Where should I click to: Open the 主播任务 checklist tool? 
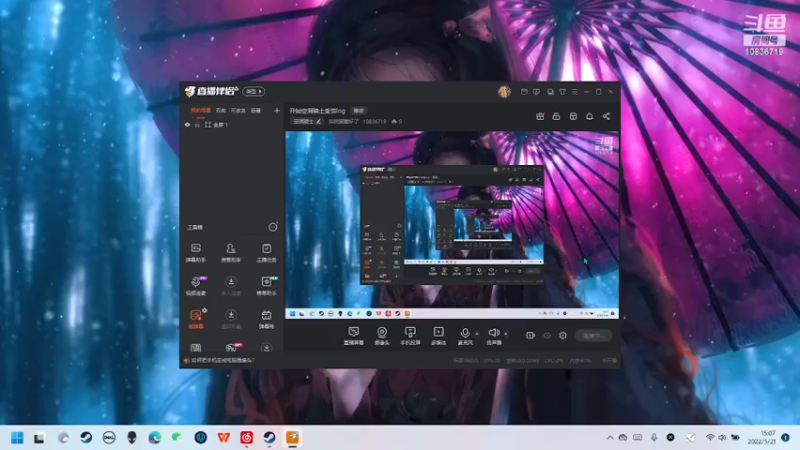[x=266, y=253]
